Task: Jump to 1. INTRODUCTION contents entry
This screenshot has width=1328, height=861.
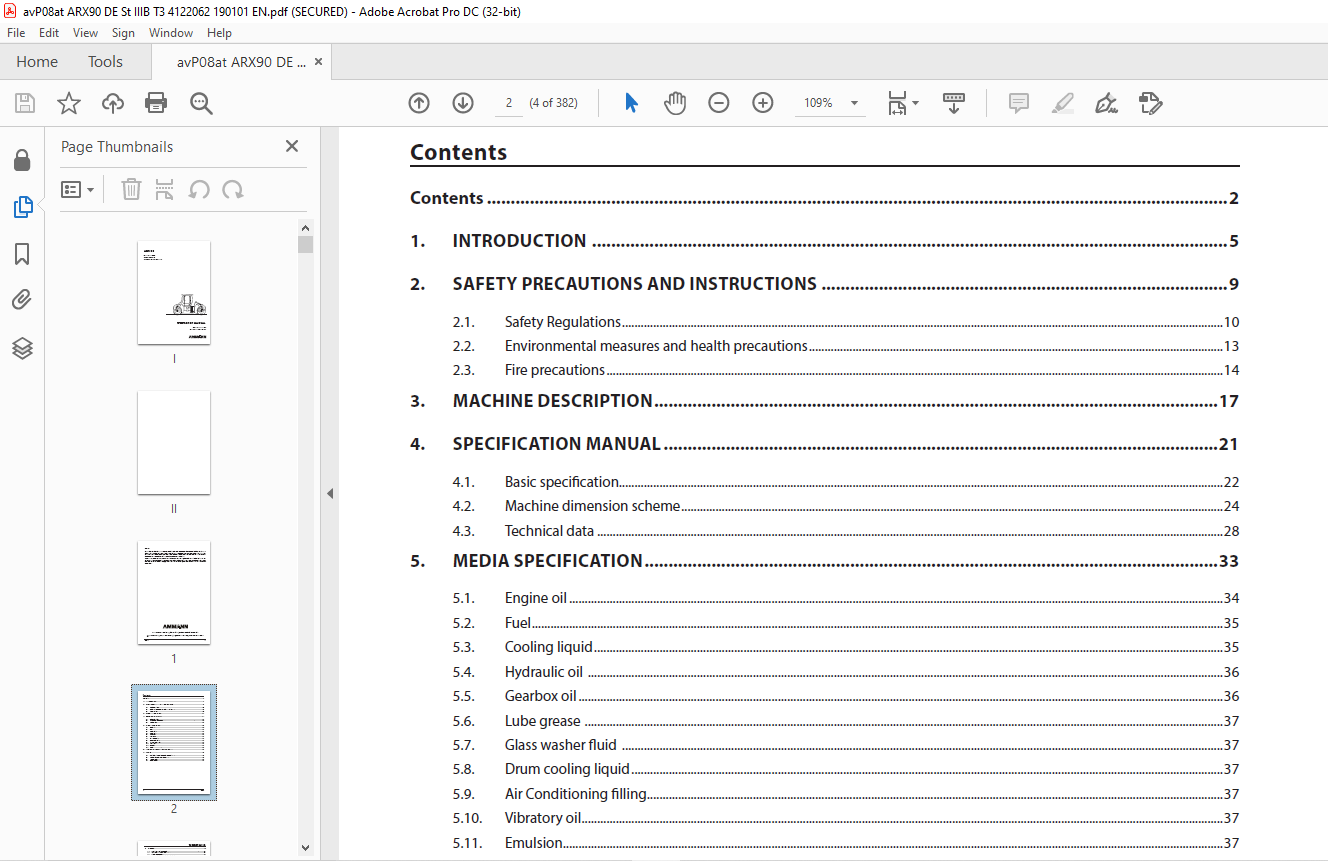Action: 824,241
